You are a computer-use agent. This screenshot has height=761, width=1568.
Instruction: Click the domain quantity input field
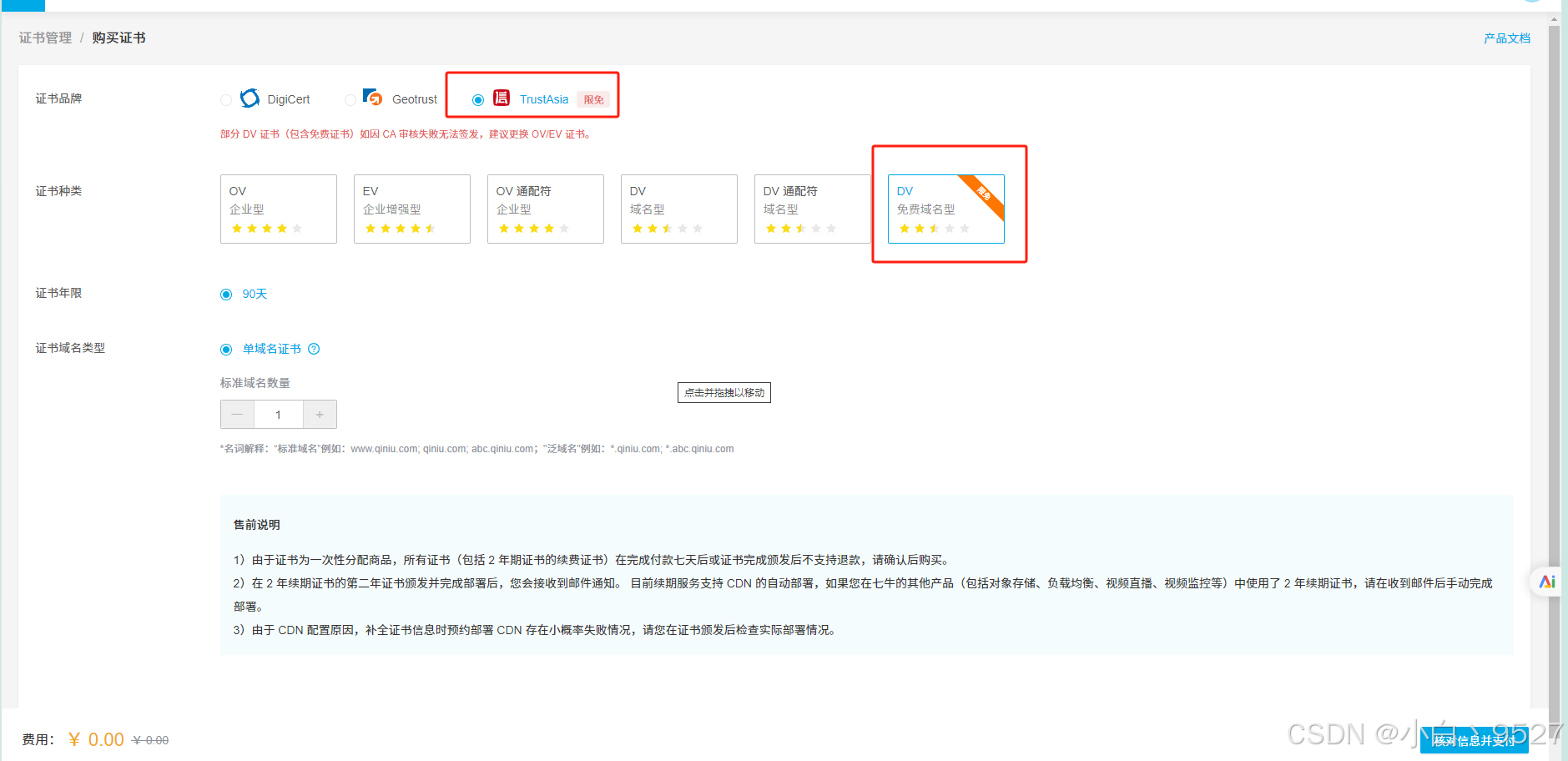click(279, 415)
